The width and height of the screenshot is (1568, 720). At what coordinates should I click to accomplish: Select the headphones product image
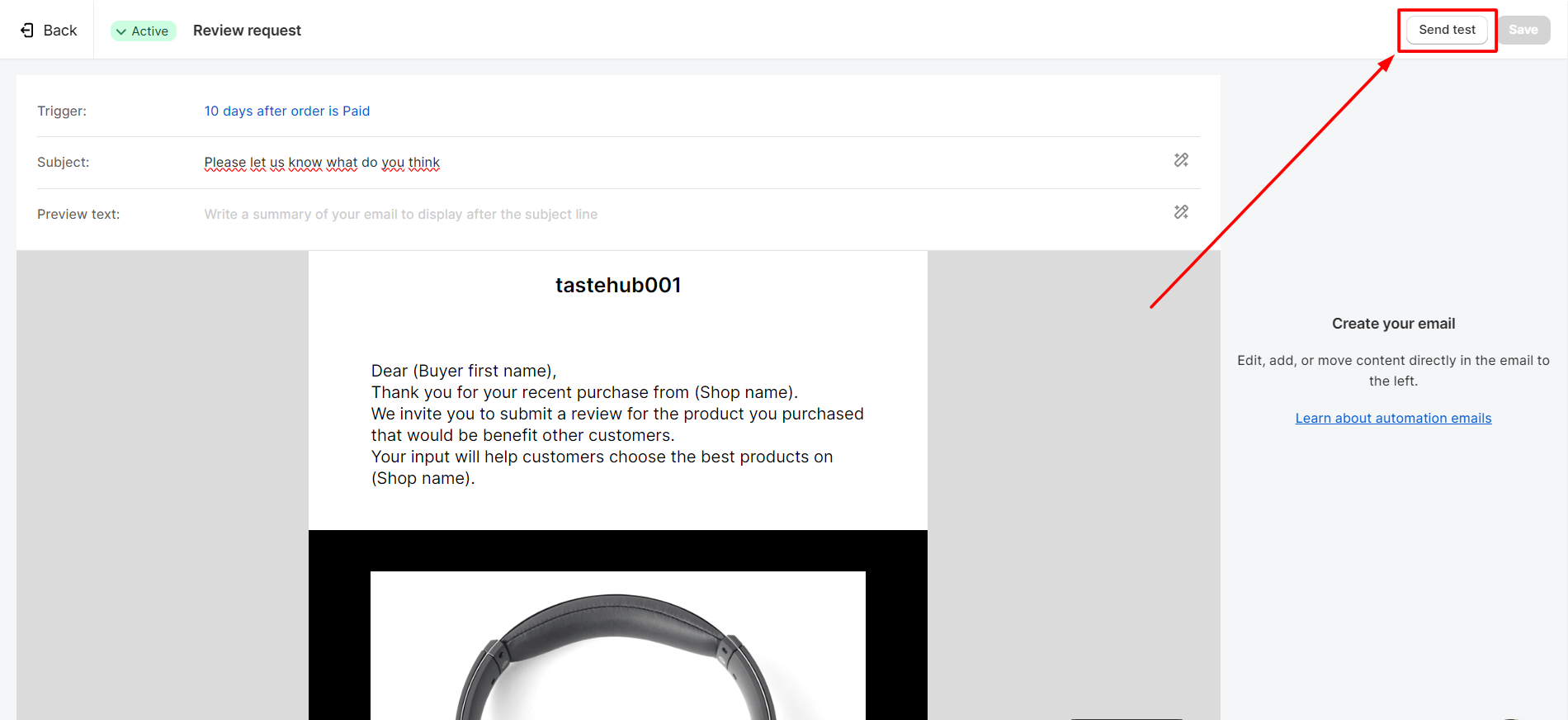(x=618, y=646)
